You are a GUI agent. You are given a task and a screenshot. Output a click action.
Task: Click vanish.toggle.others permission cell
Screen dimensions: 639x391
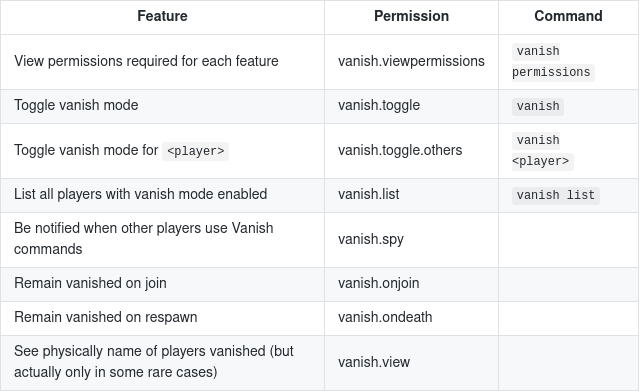coord(411,151)
